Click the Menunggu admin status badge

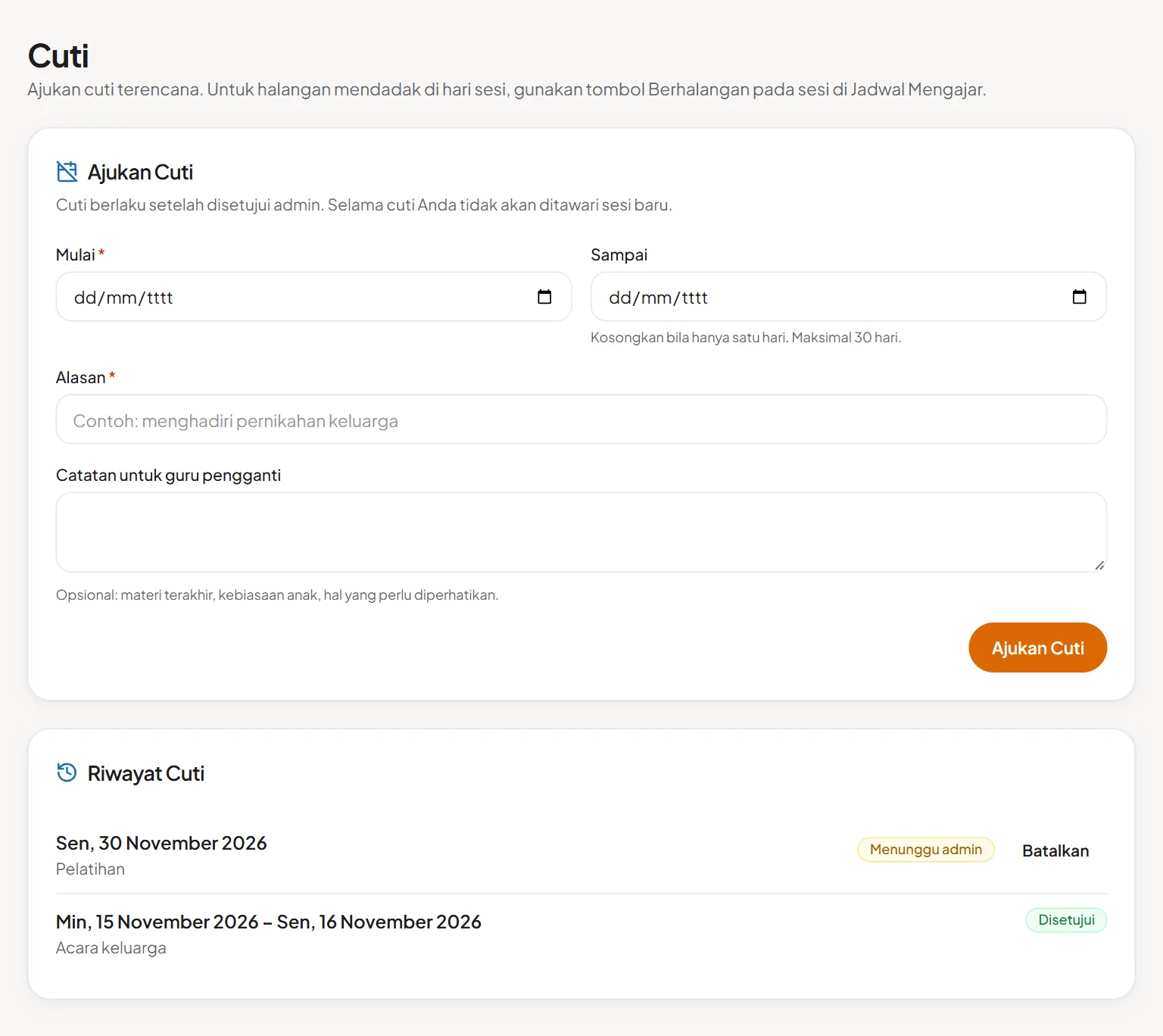click(925, 850)
